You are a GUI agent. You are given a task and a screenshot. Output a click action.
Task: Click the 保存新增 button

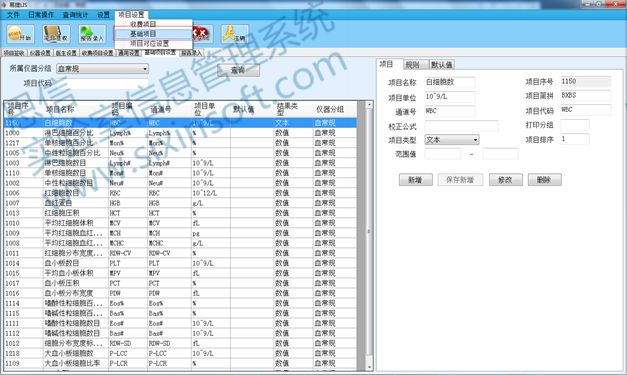click(460, 180)
